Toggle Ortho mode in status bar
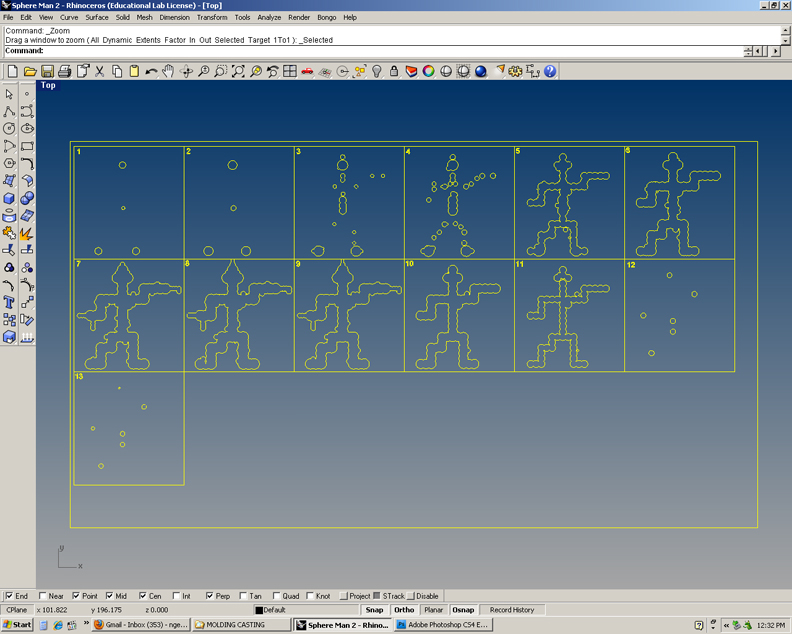792x634 pixels. (x=404, y=609)
